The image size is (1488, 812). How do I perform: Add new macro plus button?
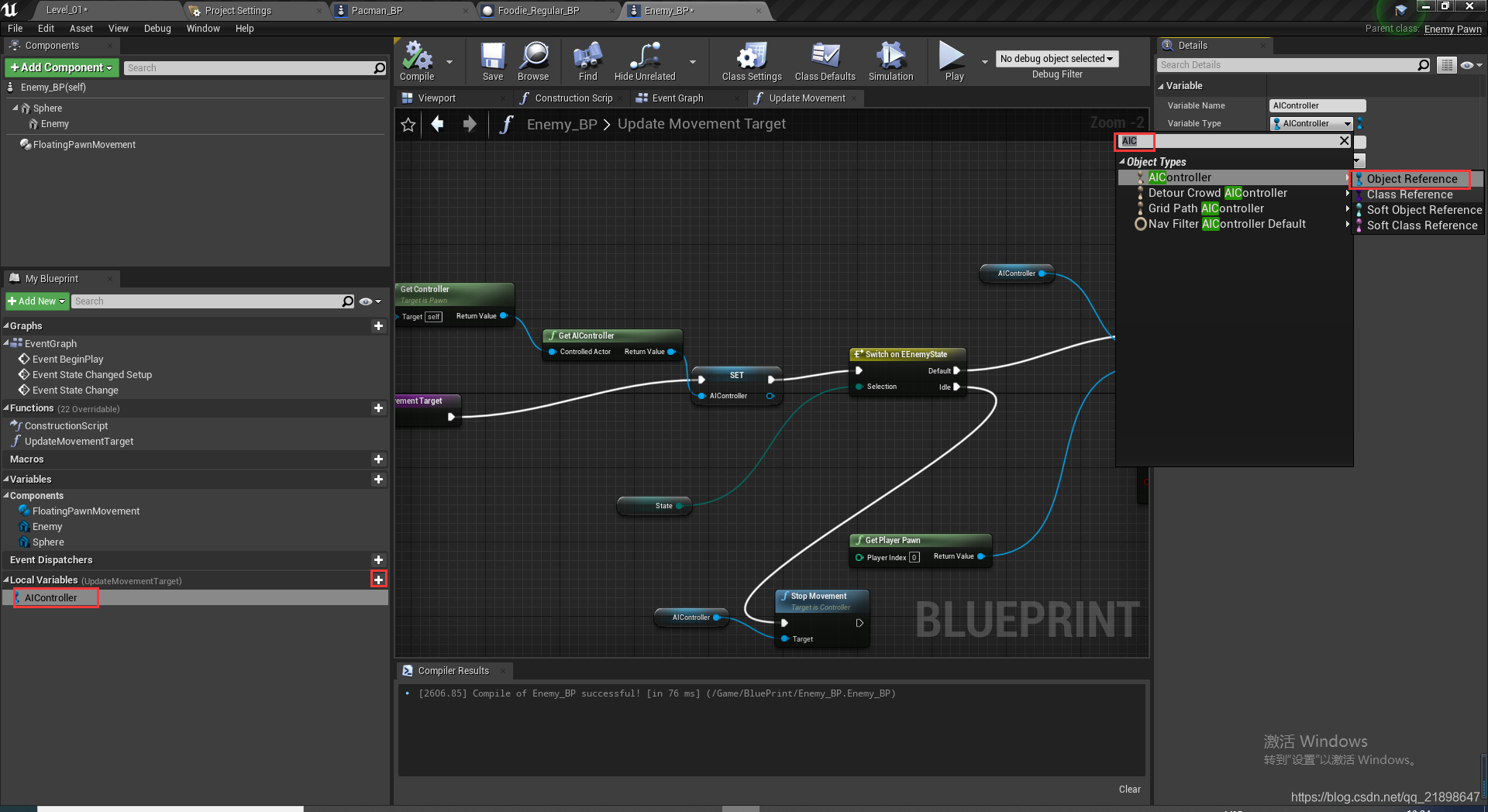[378, 459]
